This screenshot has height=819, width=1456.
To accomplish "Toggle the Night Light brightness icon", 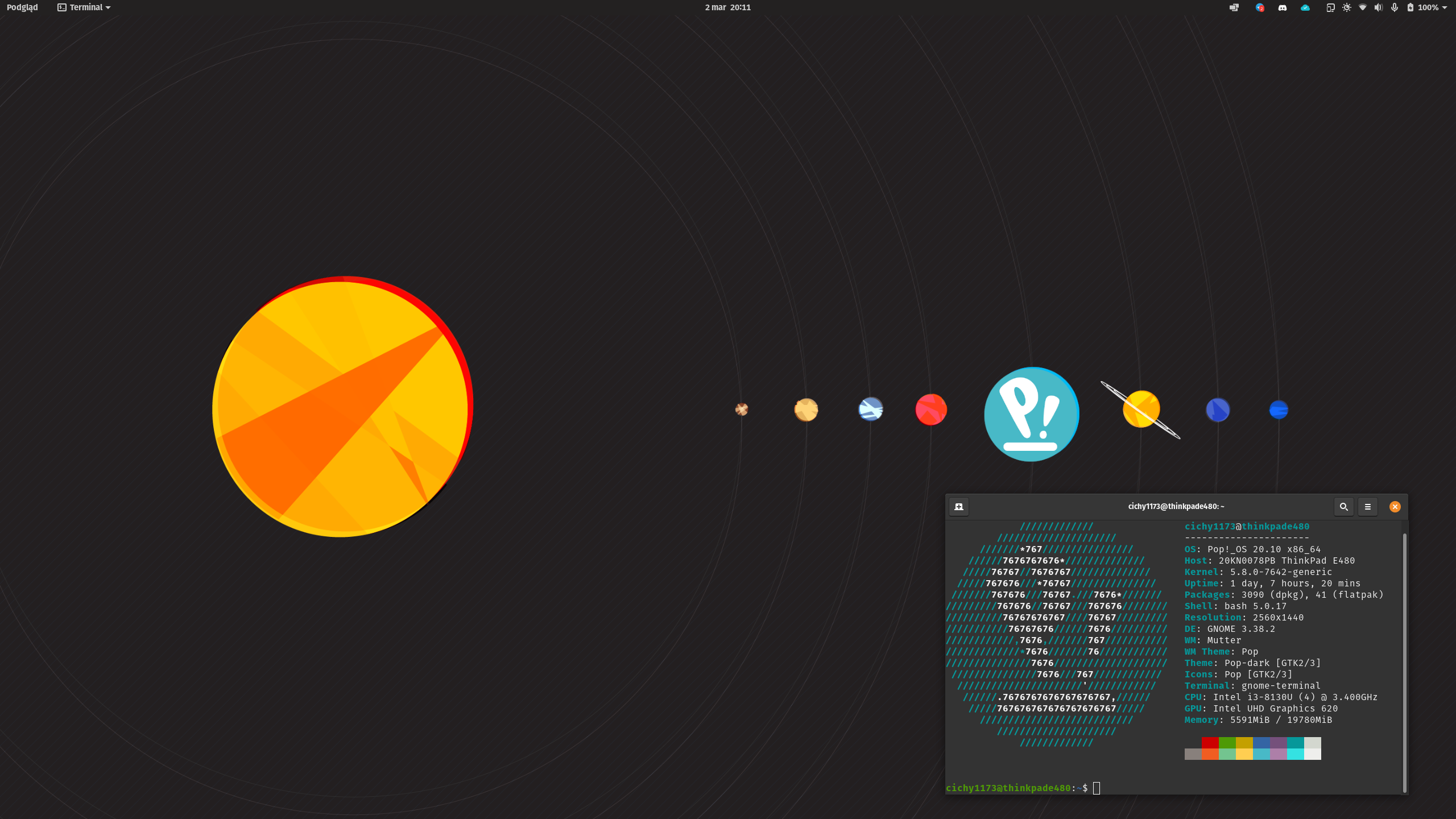I will 1347,7.
